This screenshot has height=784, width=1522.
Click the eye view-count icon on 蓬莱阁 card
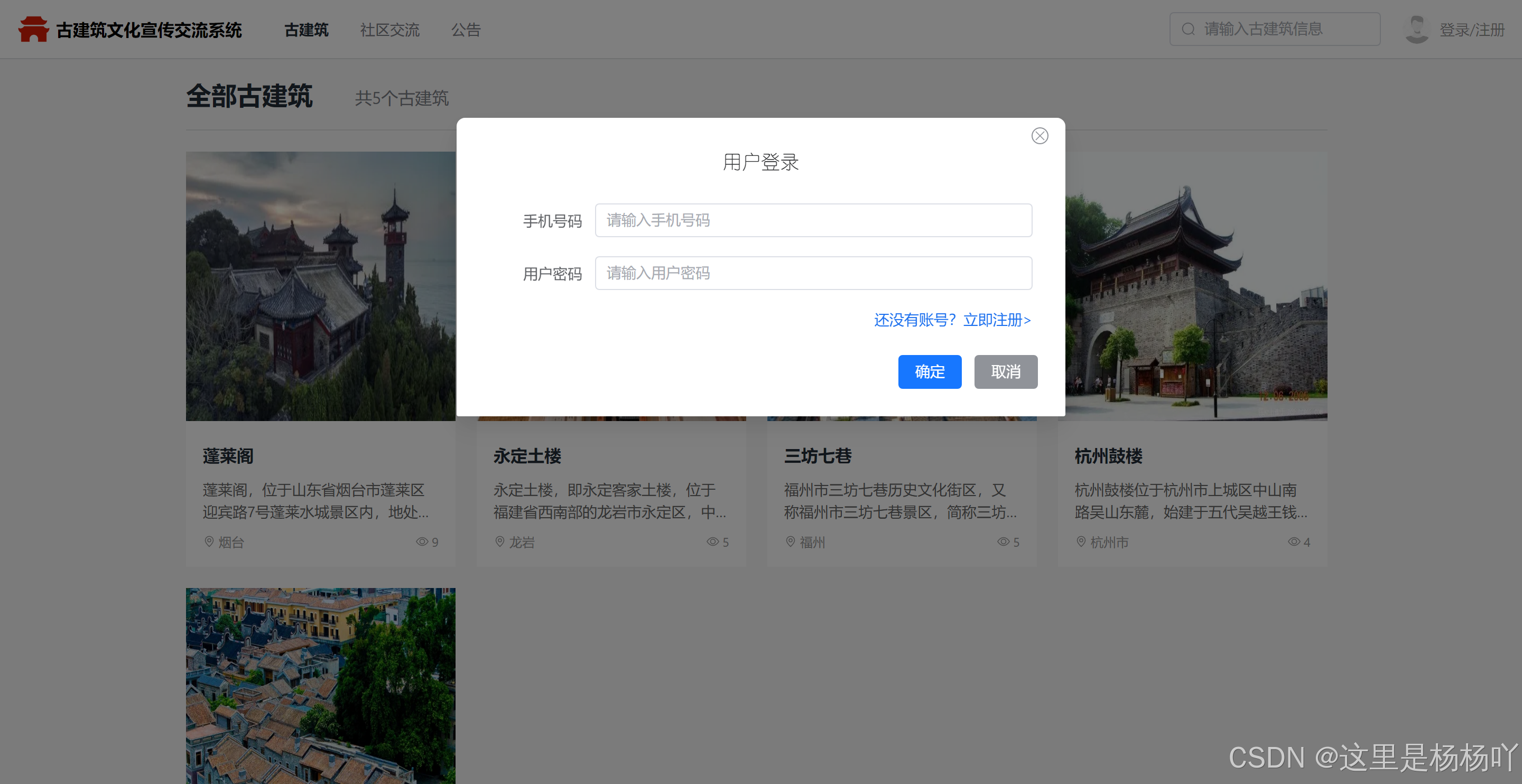421,541
